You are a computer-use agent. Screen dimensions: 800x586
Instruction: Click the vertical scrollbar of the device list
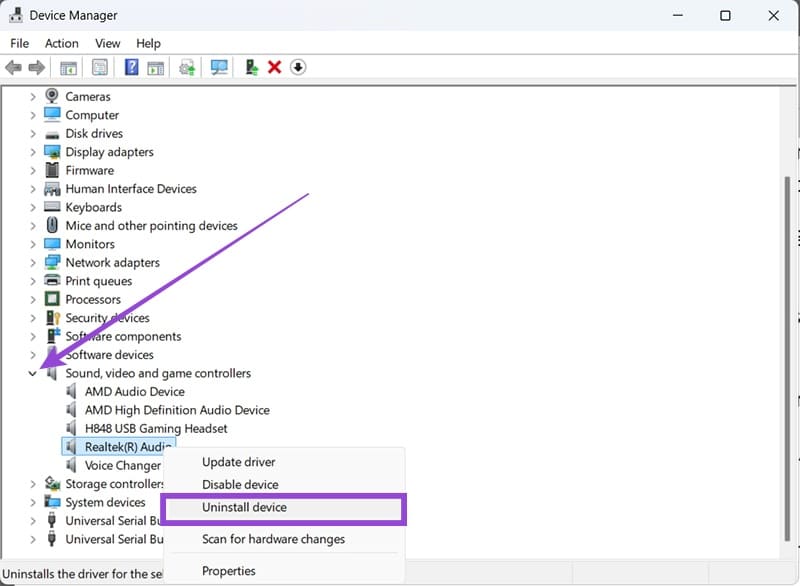point(787,300)
